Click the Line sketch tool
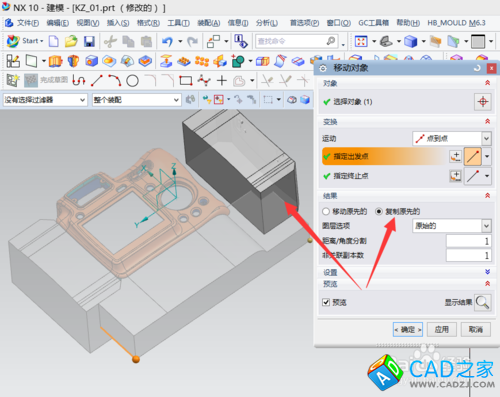The width and height of the screenshot is (500, 397). click(x=97, y=81)
